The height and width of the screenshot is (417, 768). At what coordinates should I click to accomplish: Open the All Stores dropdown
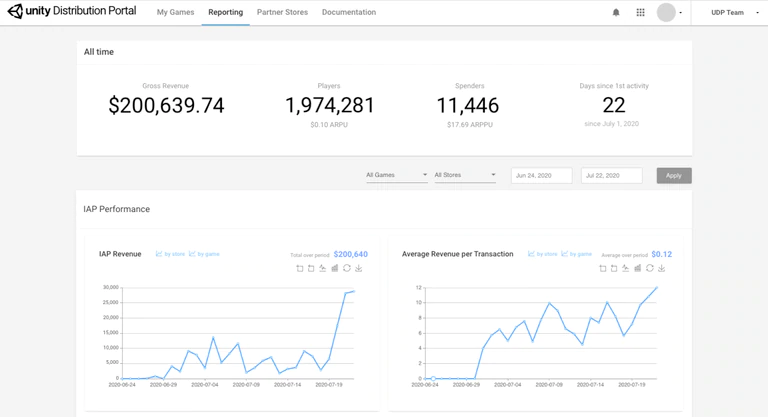coord(465,175)
